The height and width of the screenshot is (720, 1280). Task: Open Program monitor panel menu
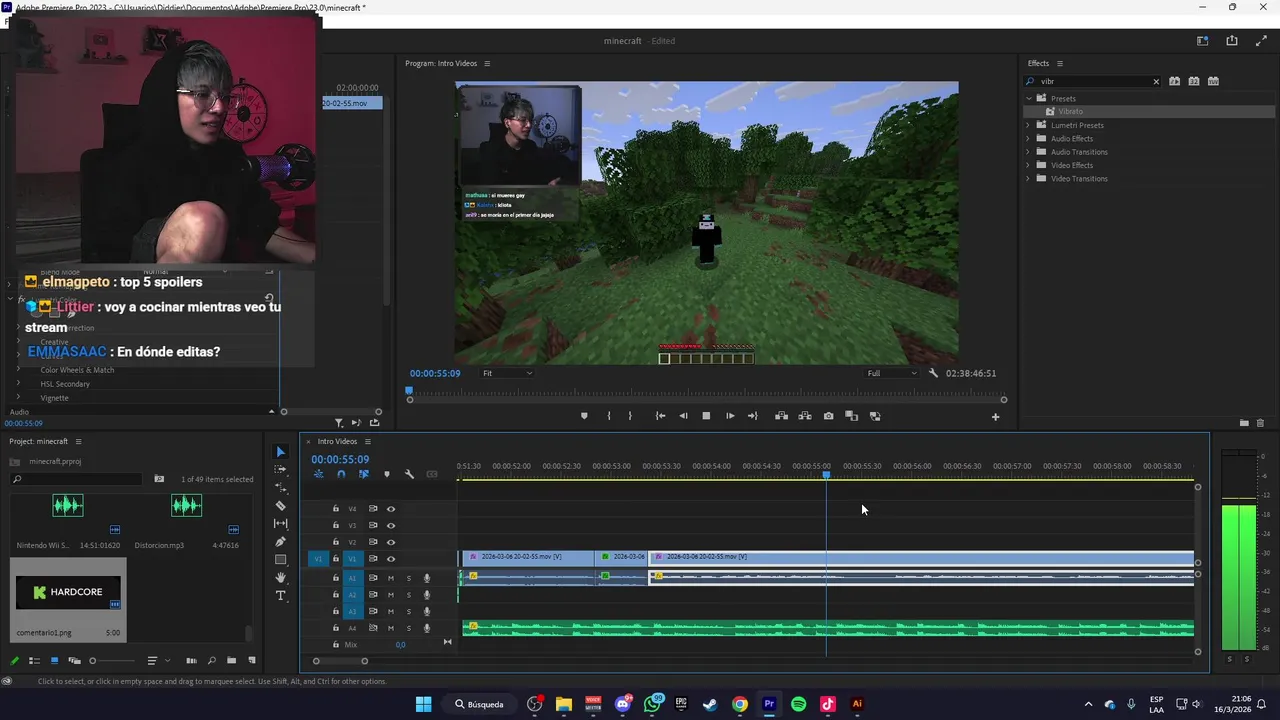tap(487, 63)
